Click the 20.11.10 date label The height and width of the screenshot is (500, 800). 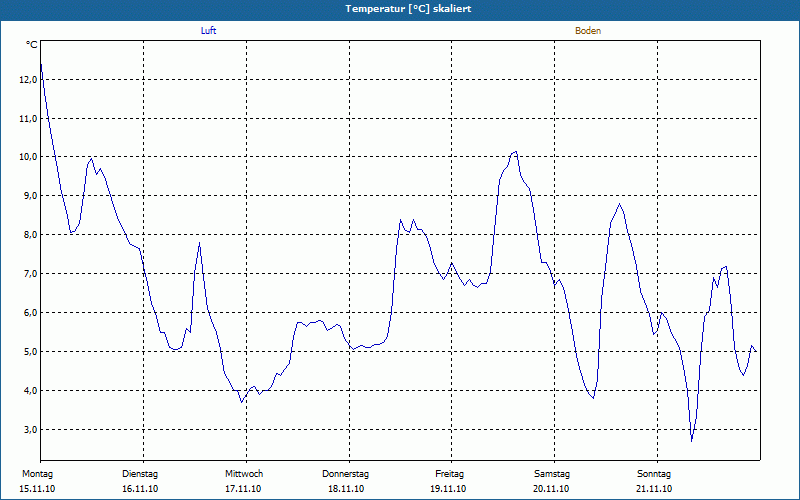point(551,489)
